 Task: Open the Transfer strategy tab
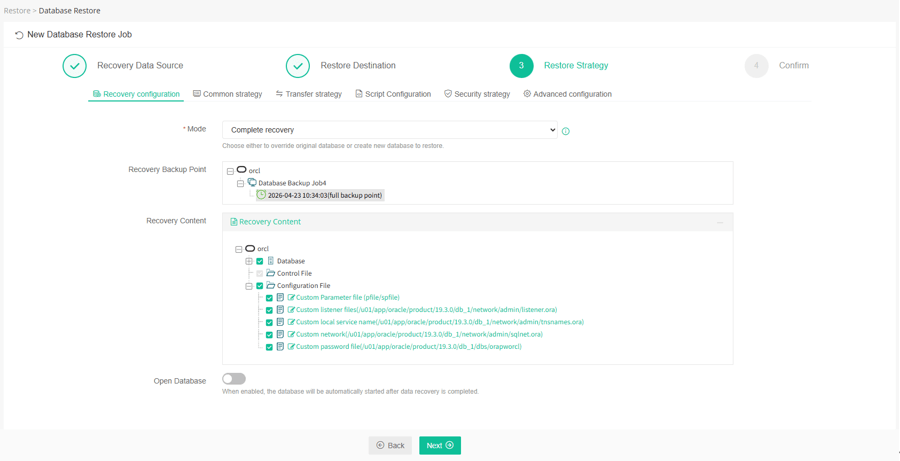[x=308, y=94]
